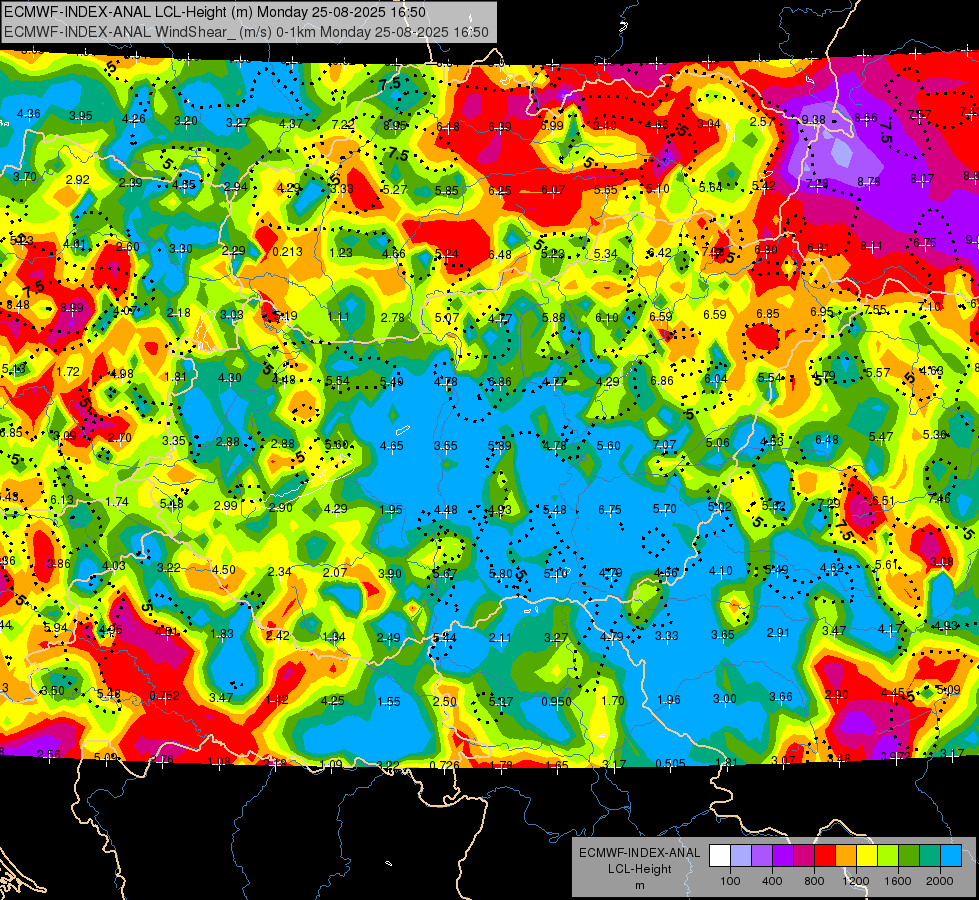Screen dimensions: 979x900
Task: Click the wind shear value '4.65'
Action: point(391,446)
